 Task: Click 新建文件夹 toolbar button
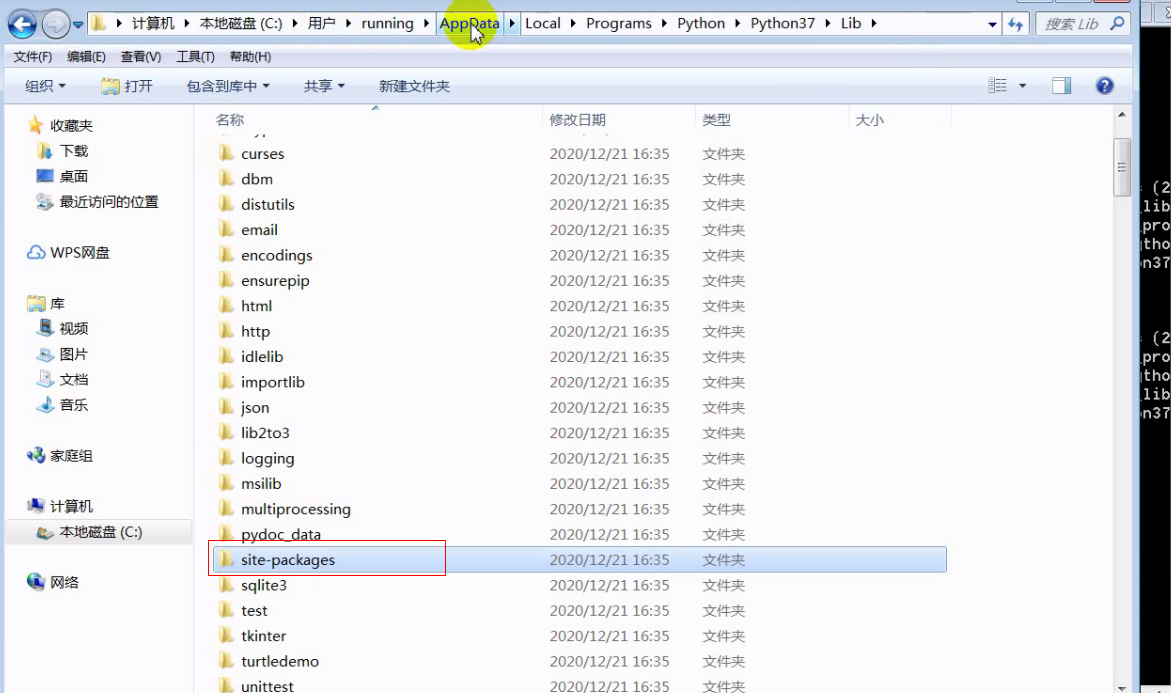(x=414, y=86)
